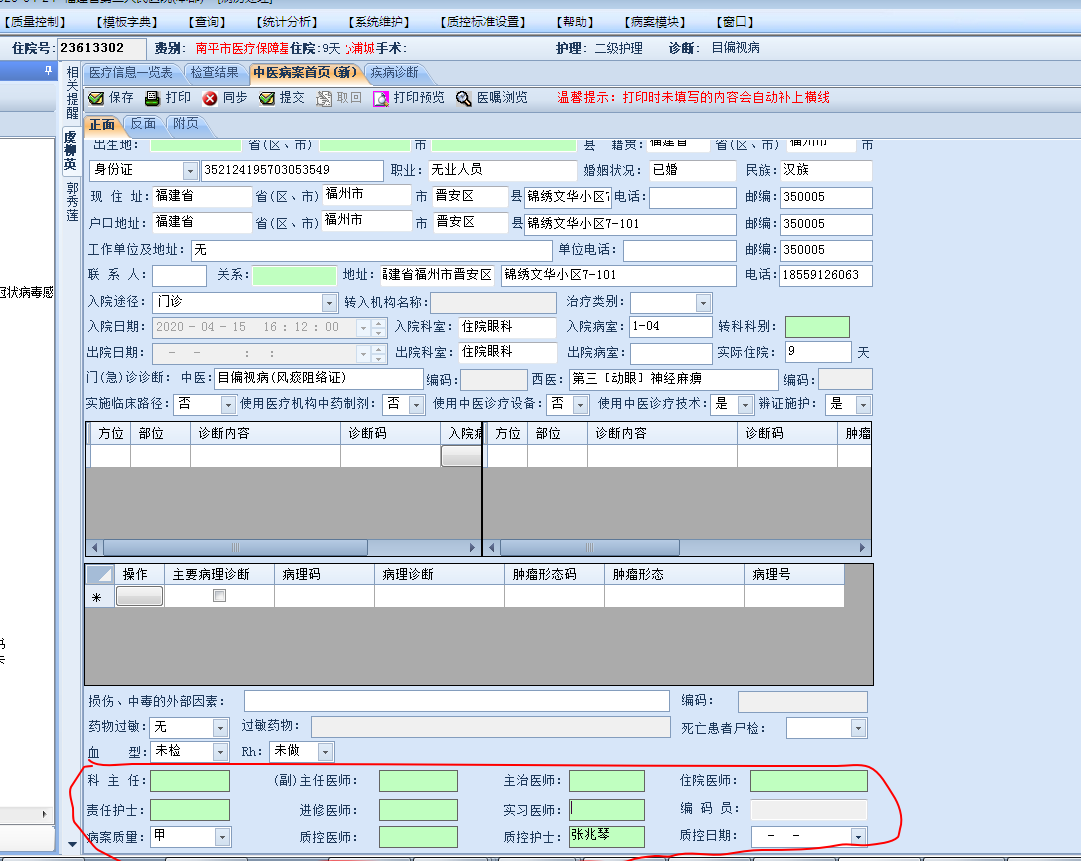Expand 使用中医诊疗技术 dropdown
1081x861 pixels.
point(745,405)
